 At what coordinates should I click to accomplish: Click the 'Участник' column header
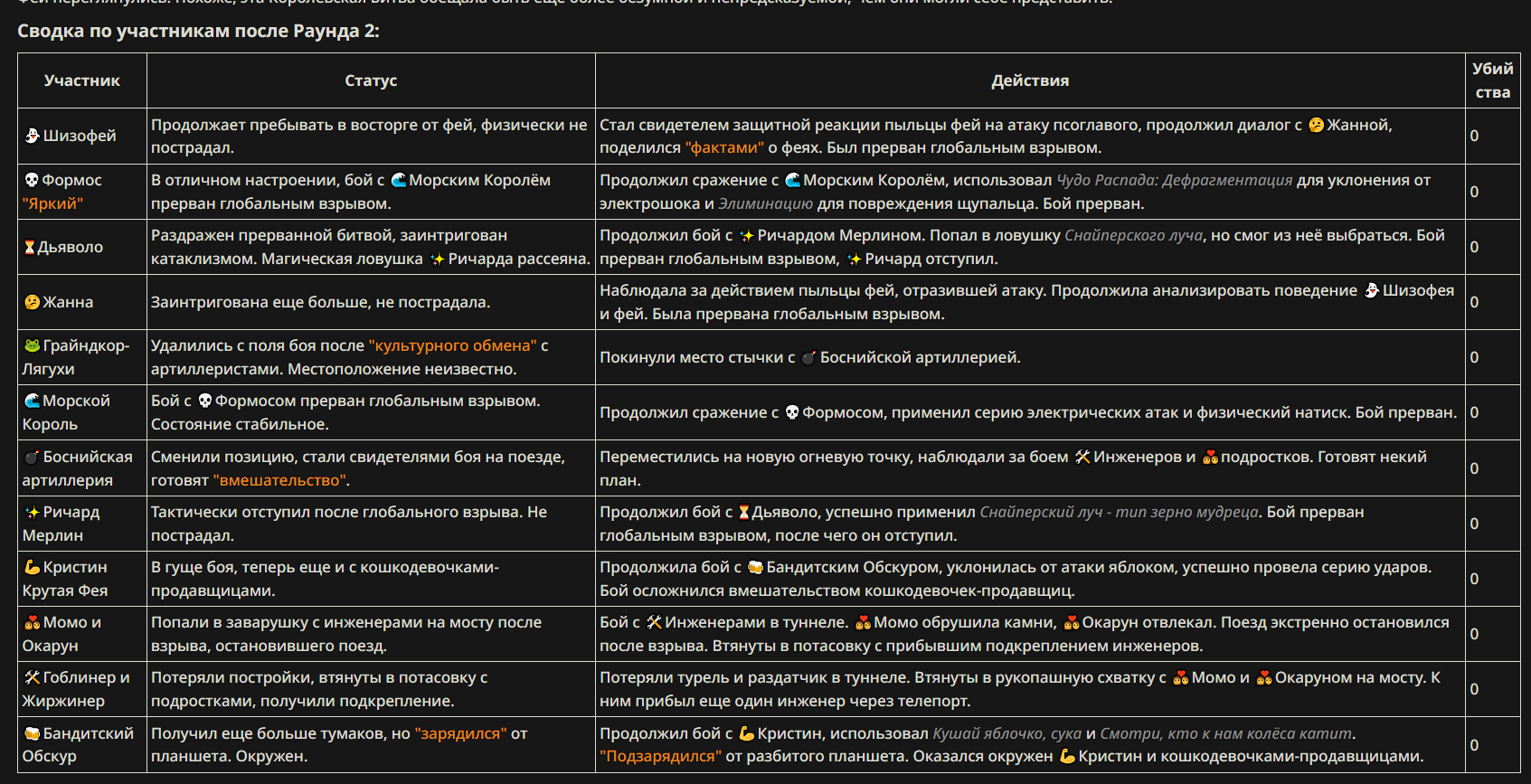tap(82, 80)
